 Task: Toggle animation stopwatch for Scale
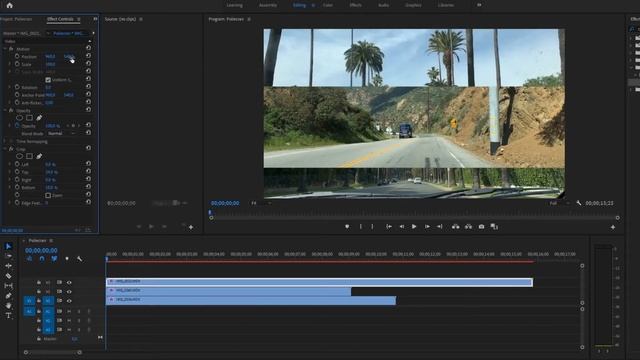pyautogui.click(x=17, y=64)
